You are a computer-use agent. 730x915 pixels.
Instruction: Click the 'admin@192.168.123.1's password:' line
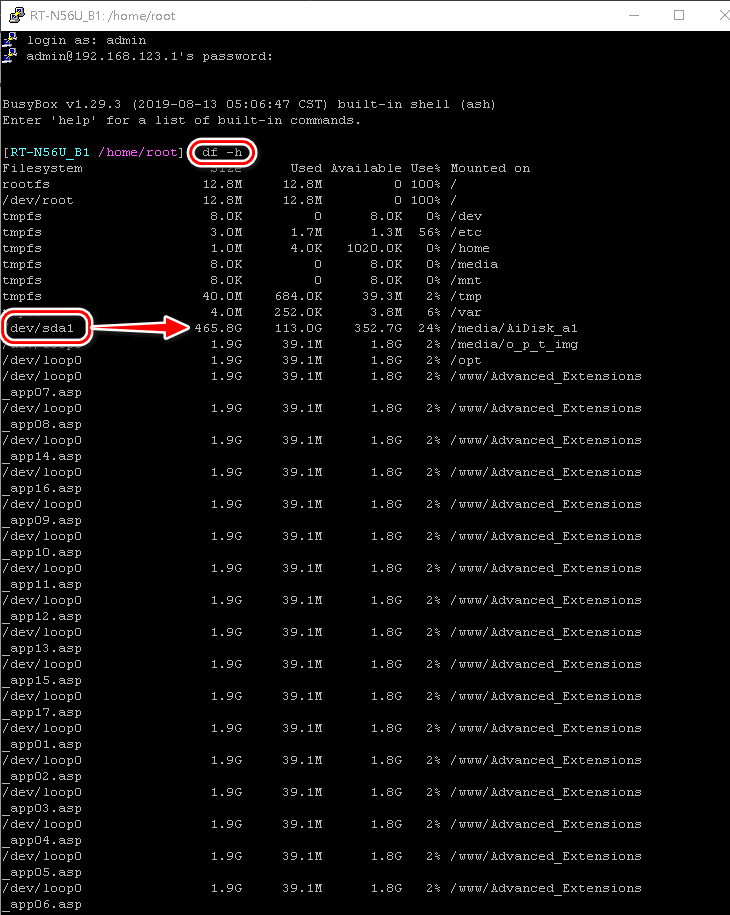point(149,57)
